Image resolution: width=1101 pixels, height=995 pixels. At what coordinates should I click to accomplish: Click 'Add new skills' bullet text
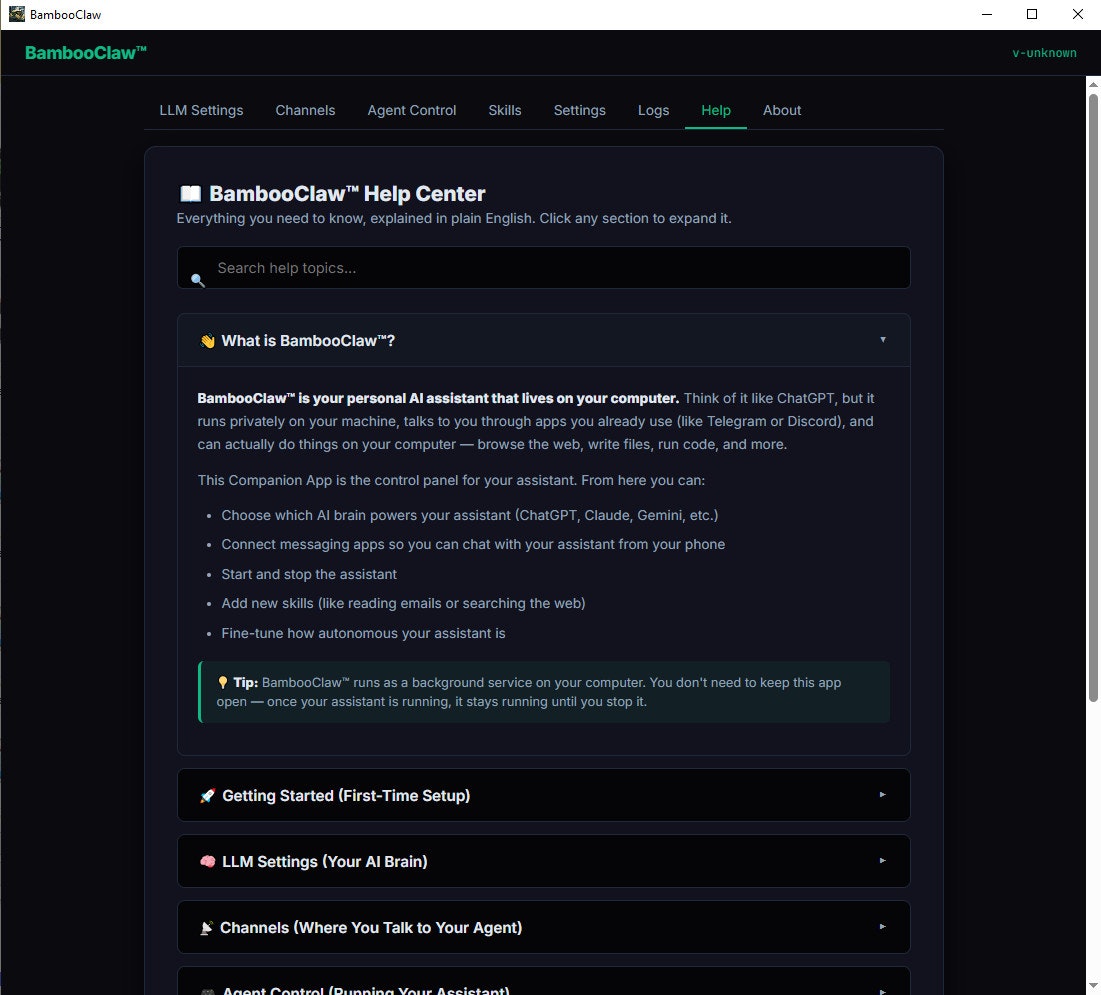point(403,603)
